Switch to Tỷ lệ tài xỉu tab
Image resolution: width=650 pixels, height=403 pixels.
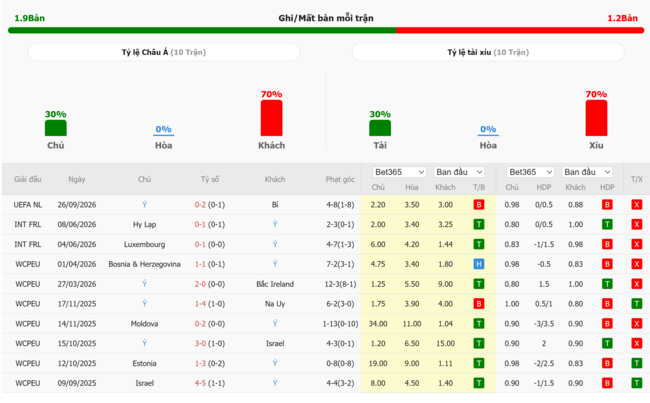tap(488, 52)
